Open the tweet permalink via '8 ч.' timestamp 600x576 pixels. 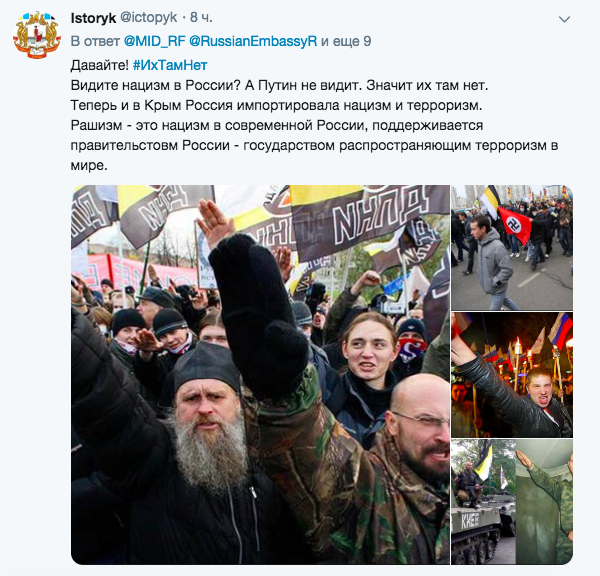201,18
